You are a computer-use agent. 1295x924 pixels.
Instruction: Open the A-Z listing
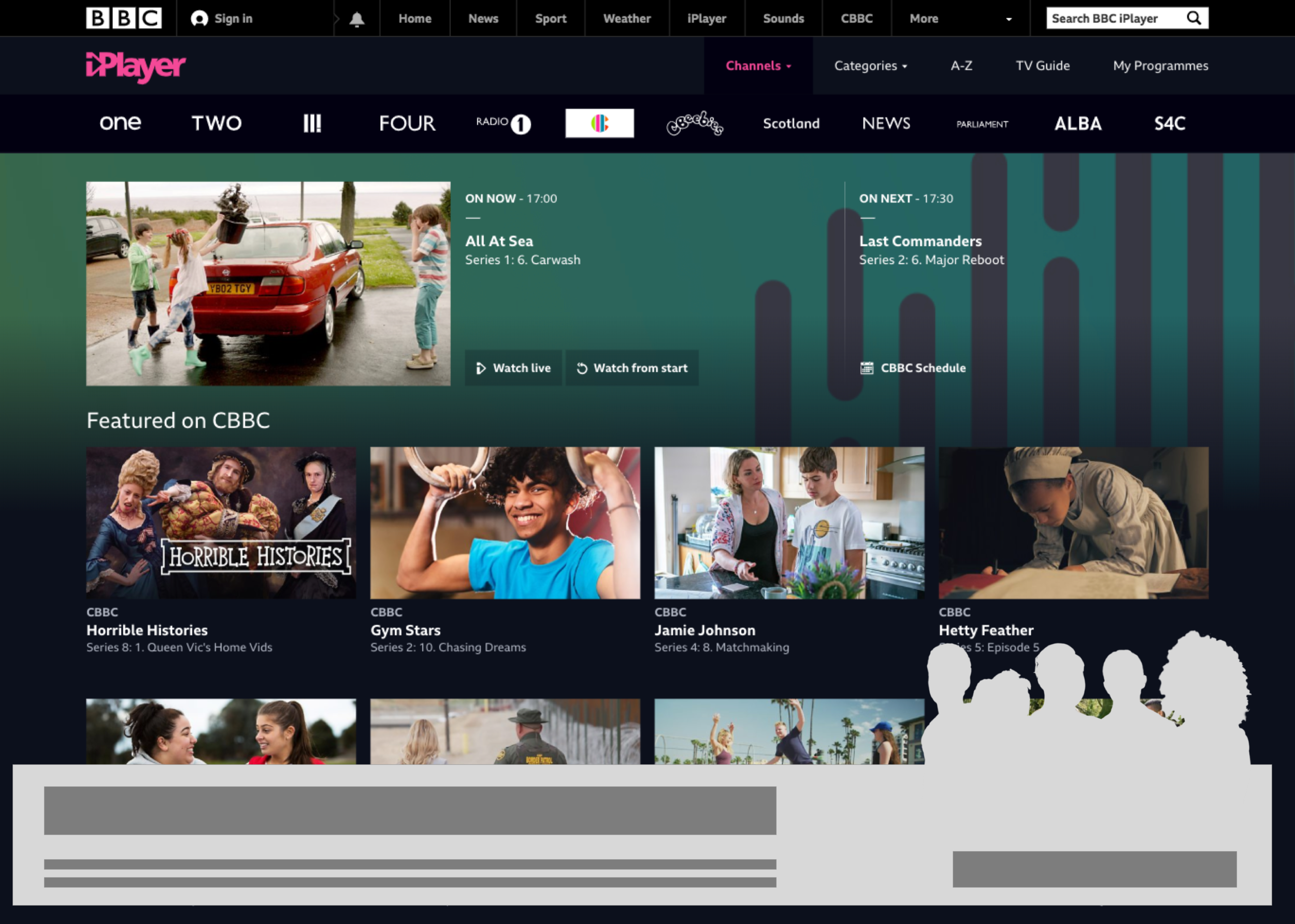(x=961, y=66)
